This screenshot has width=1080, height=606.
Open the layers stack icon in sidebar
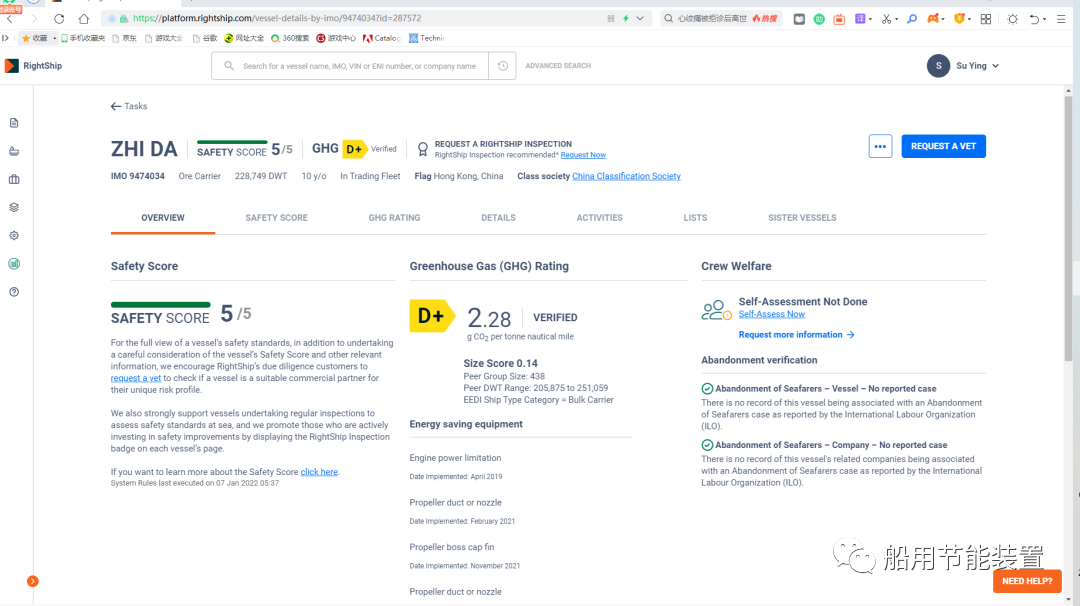[14, 207]
